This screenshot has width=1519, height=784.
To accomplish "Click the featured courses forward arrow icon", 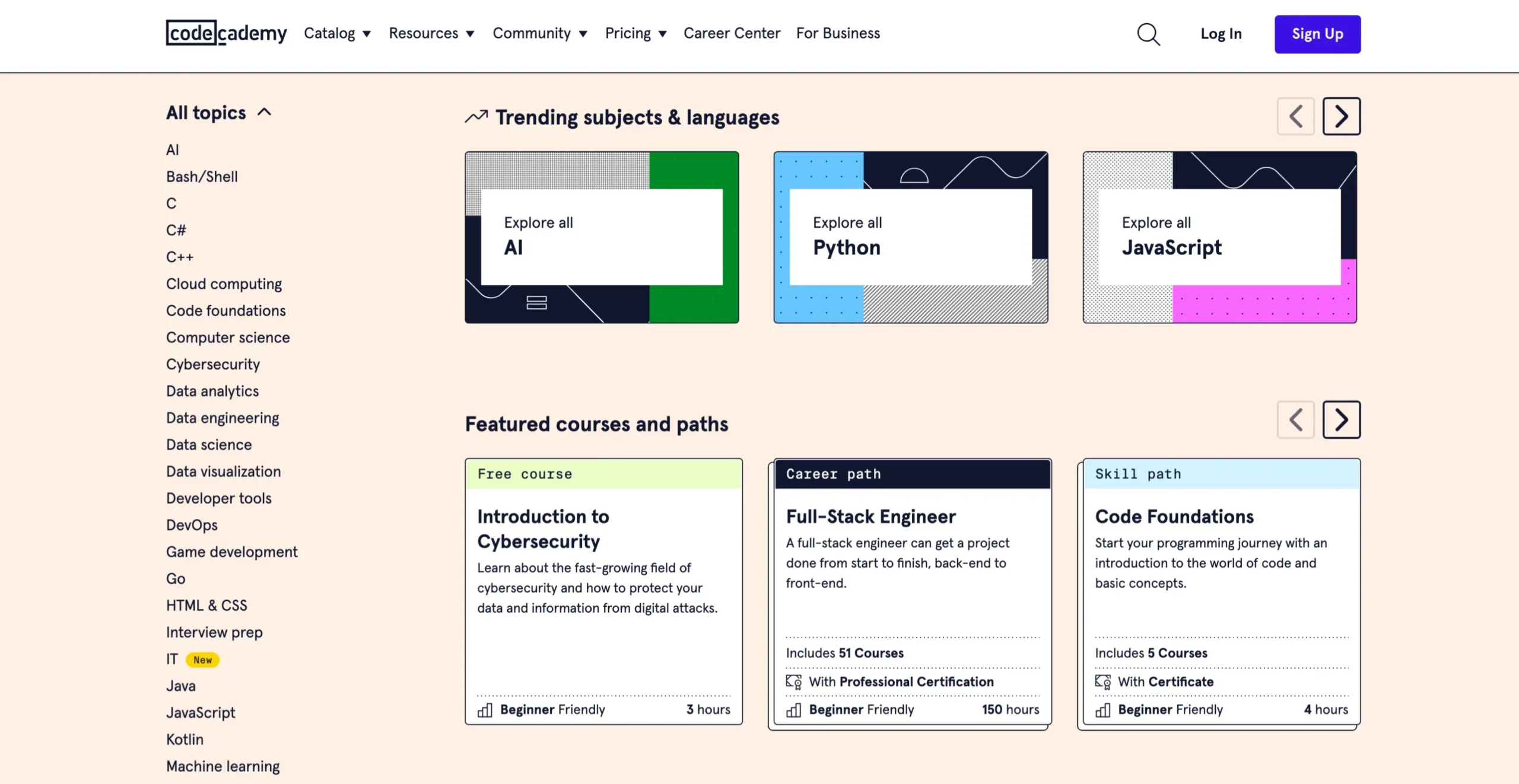I will pyautogui.click(x=1340, y=419).
